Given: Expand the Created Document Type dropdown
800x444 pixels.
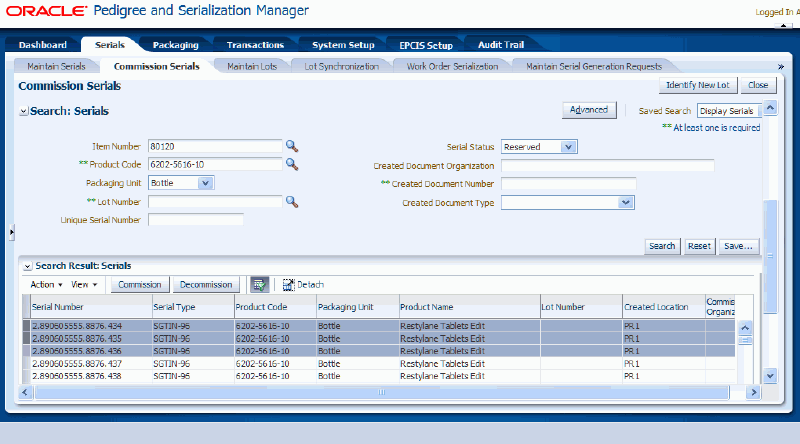Looking at the screenshot, I should click(625, 202).
